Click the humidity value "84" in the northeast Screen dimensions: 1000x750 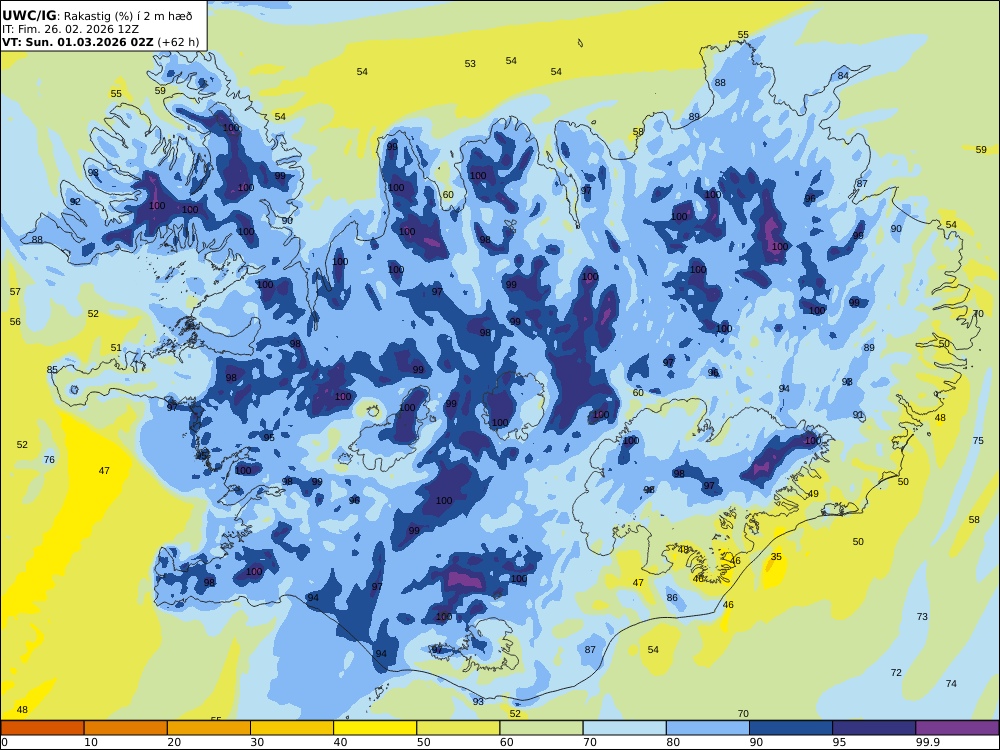point(843,76)
